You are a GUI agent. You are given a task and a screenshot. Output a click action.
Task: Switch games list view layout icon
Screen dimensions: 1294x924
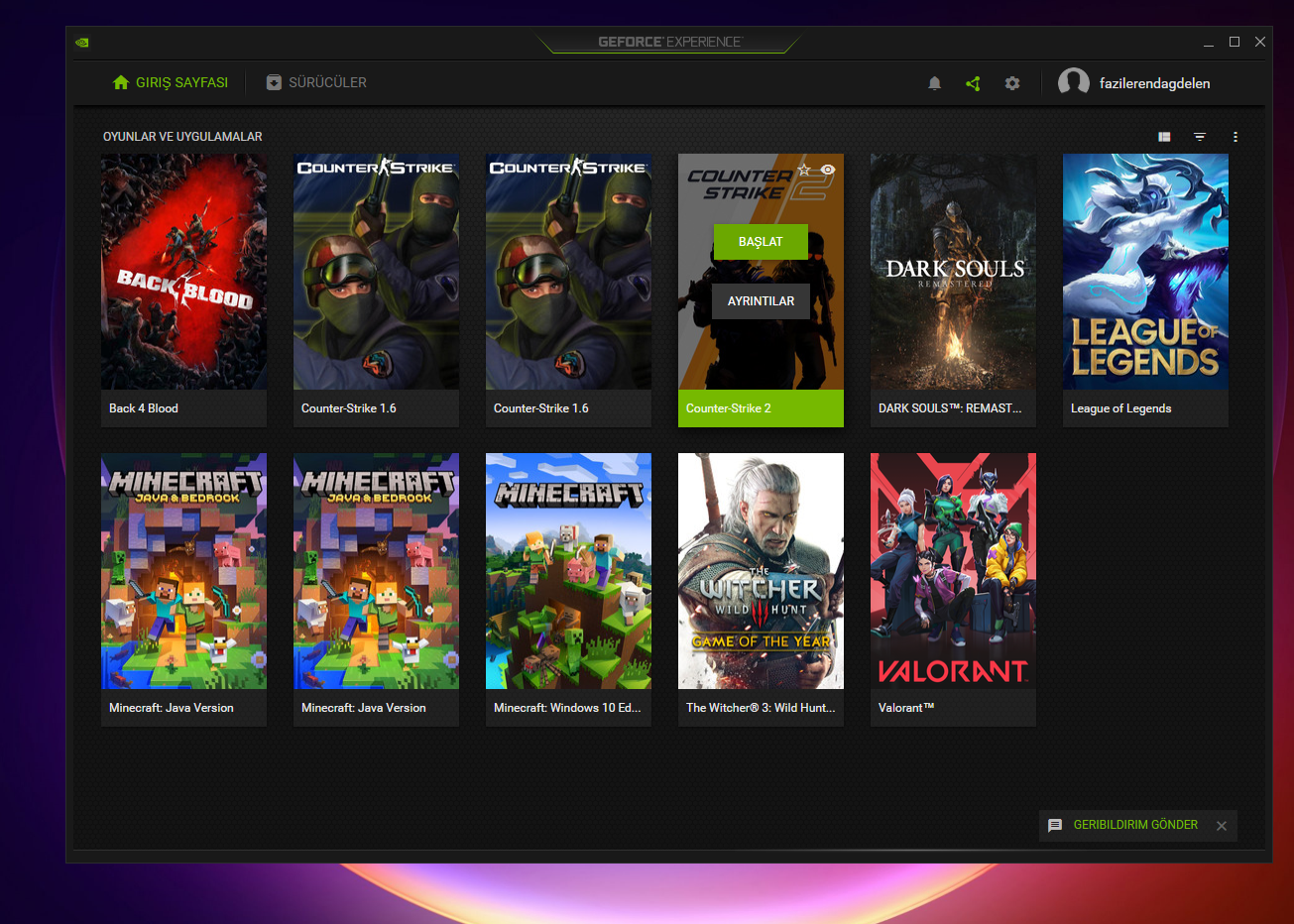tap(1164, 137)
